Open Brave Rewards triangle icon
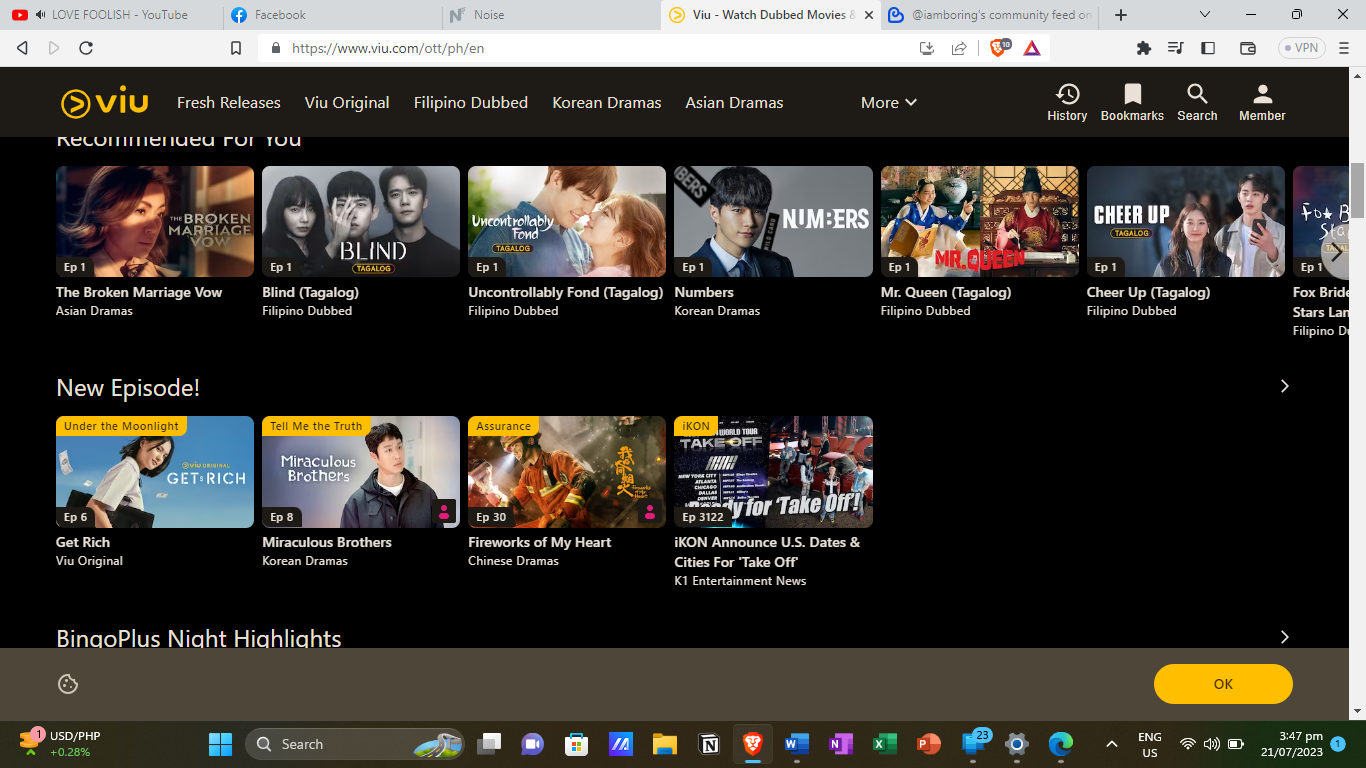 [1032, 48]
